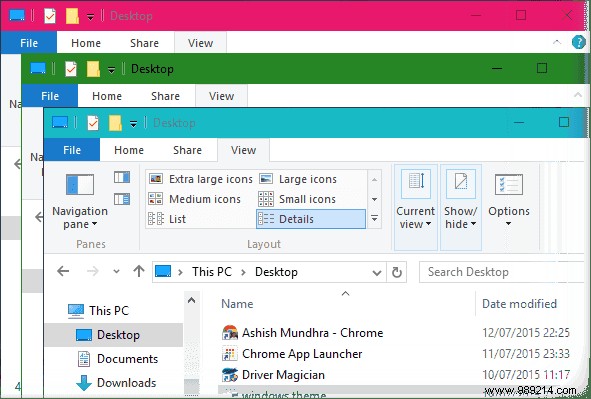
Task: Click Search Desktop input field
Action: click(x=502, y=272)
